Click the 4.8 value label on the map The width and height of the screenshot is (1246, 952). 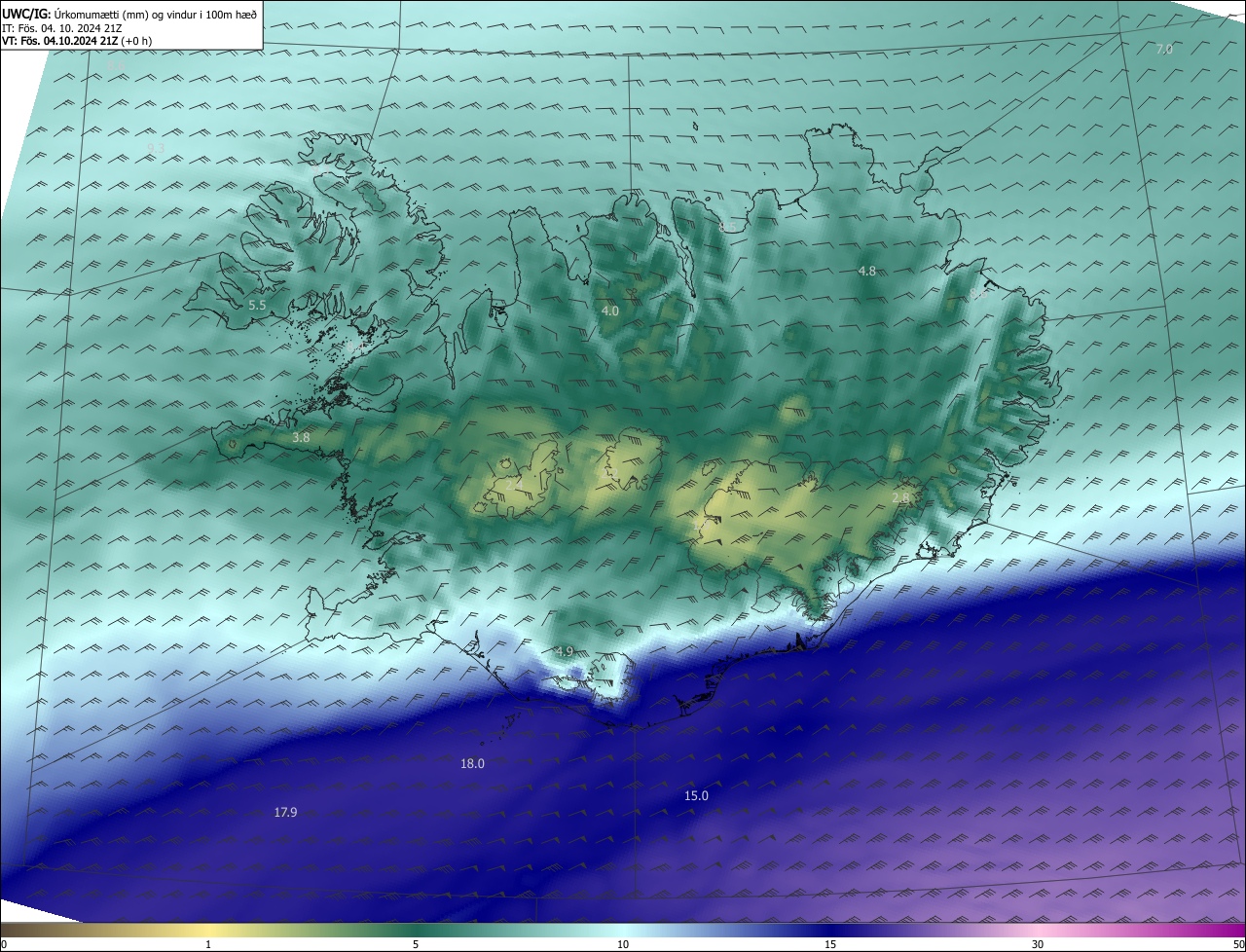[867, 272]
